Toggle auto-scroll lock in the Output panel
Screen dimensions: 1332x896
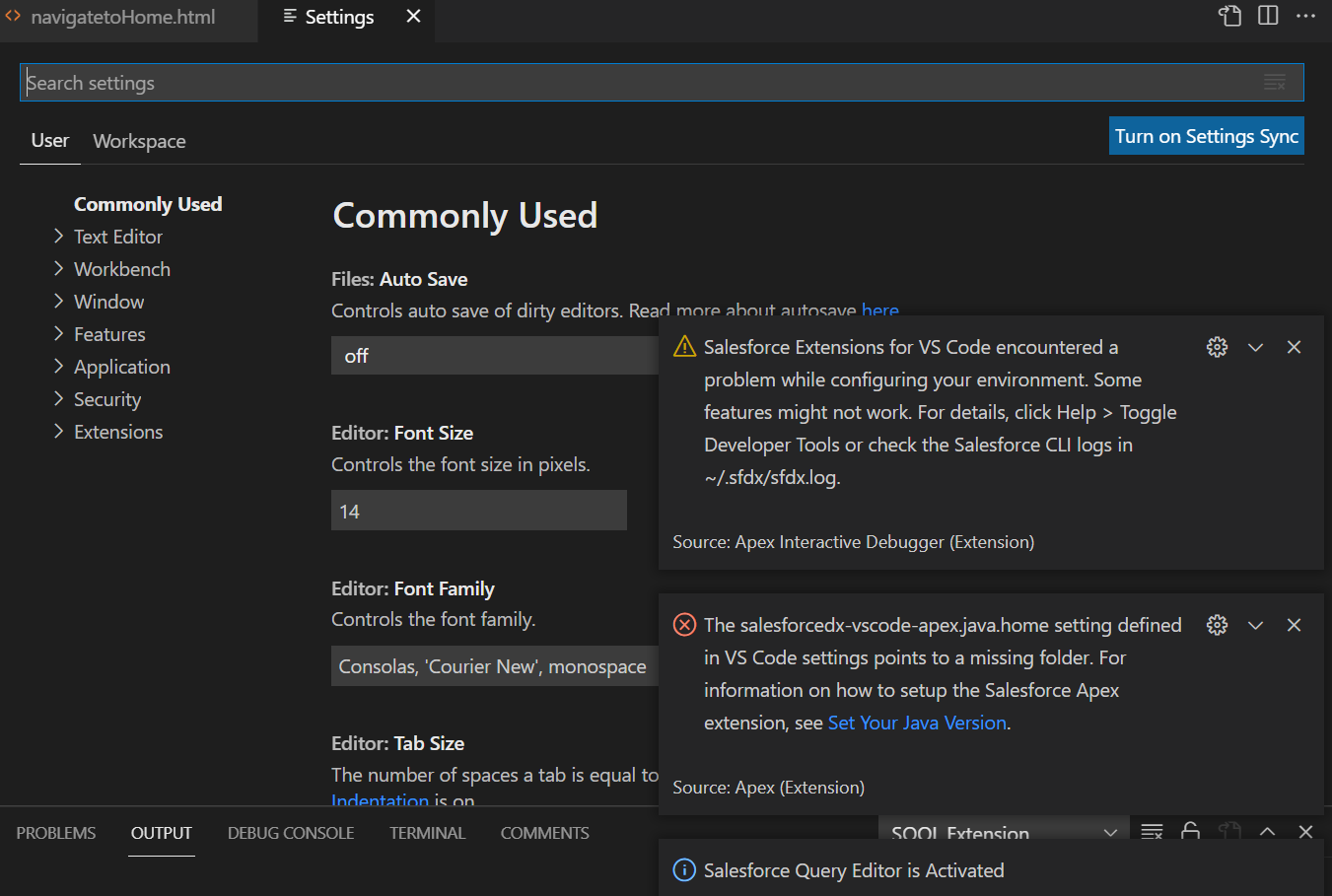tap(1190, 831)
